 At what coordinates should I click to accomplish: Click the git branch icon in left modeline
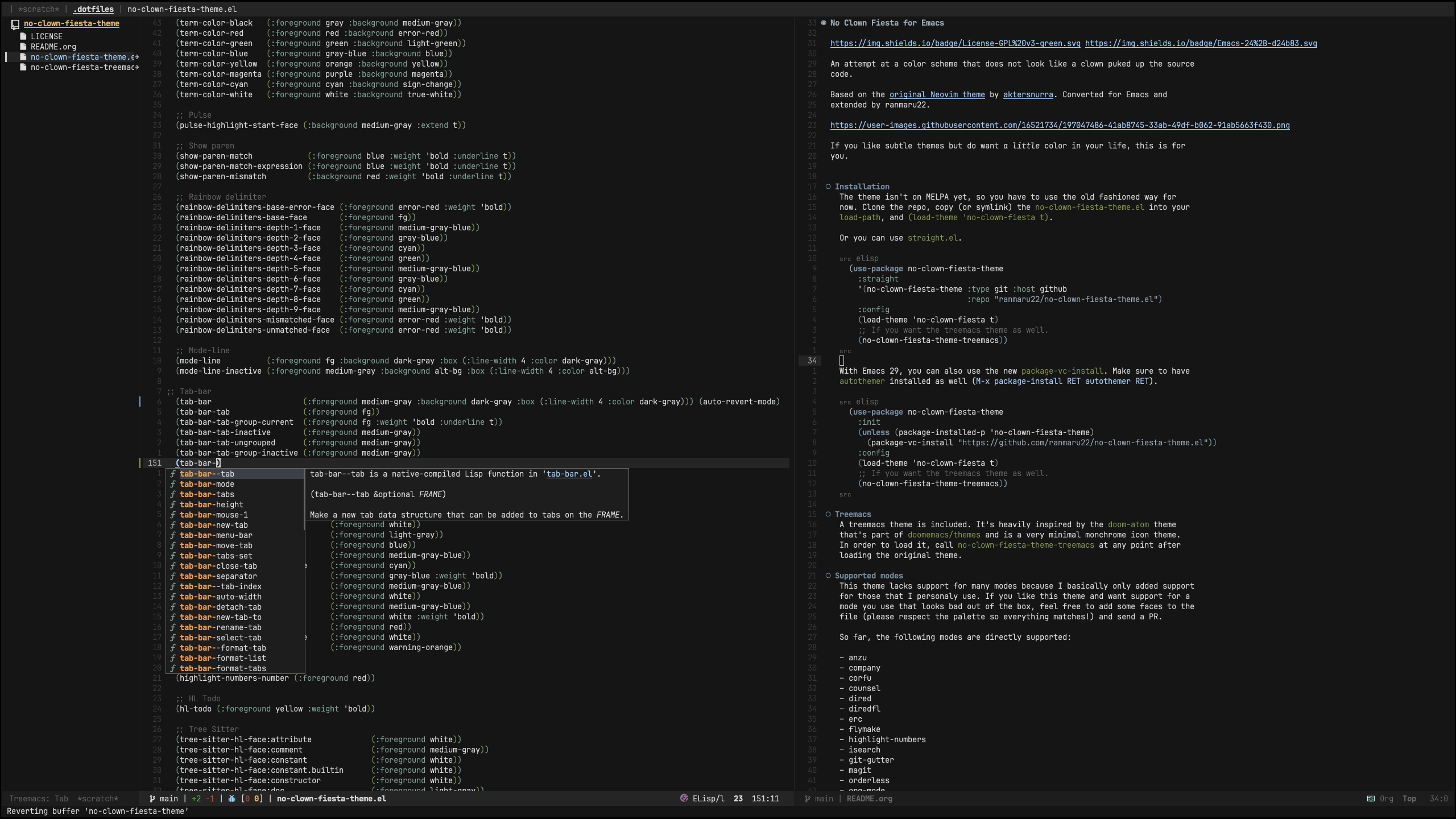point(152,799)
